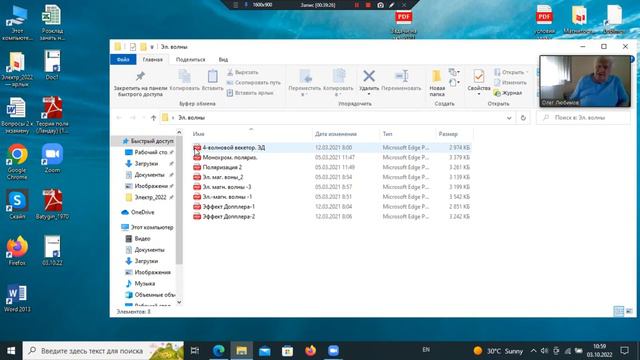
Task: Open Google Chrome from the desktop
Action: (17, 162)
